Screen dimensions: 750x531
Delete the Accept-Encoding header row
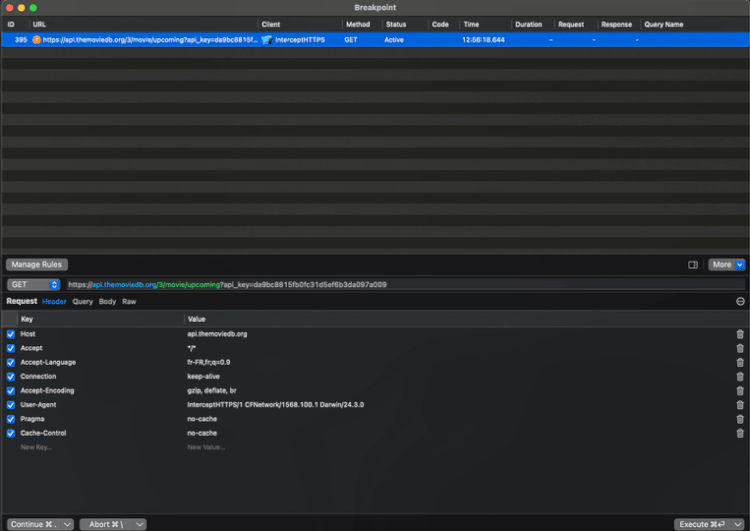(739, 390)
